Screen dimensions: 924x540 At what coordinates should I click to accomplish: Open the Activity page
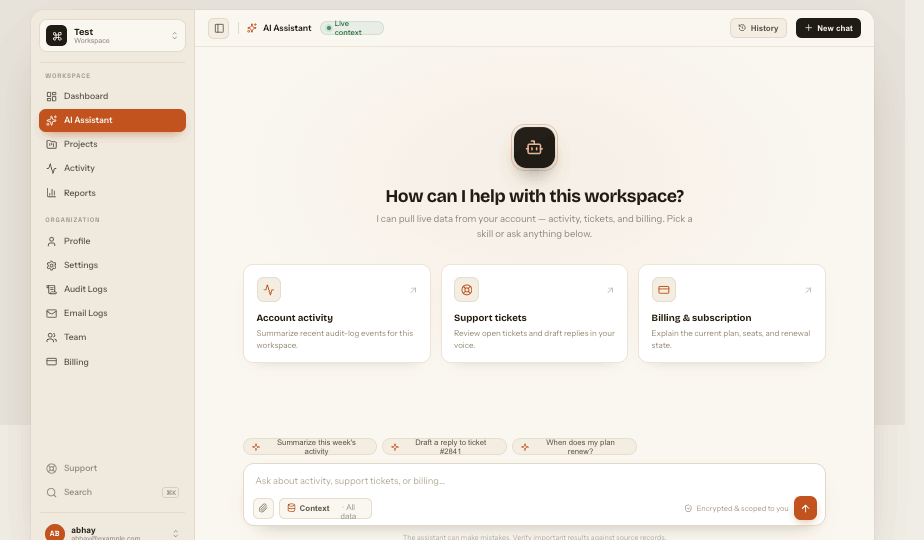(112, 168)
